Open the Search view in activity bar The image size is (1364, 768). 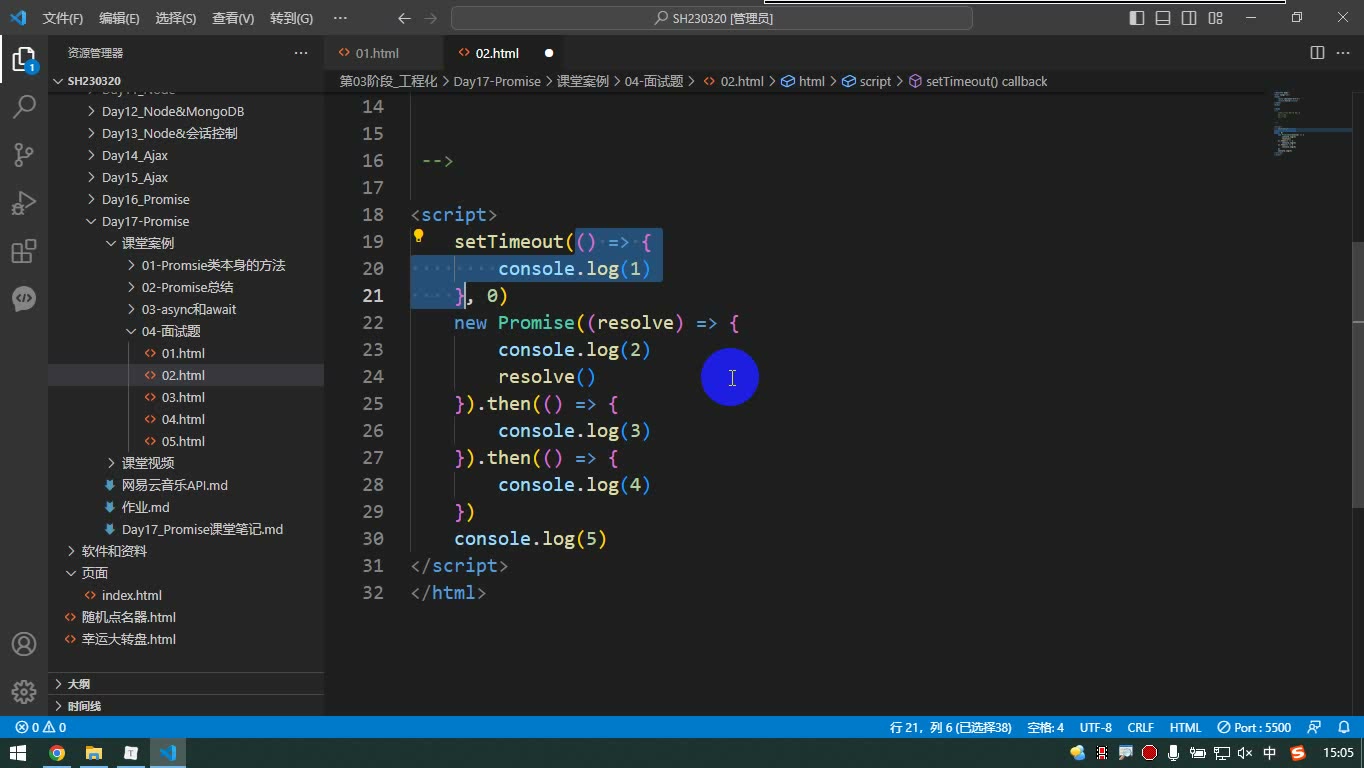[24, 106]
